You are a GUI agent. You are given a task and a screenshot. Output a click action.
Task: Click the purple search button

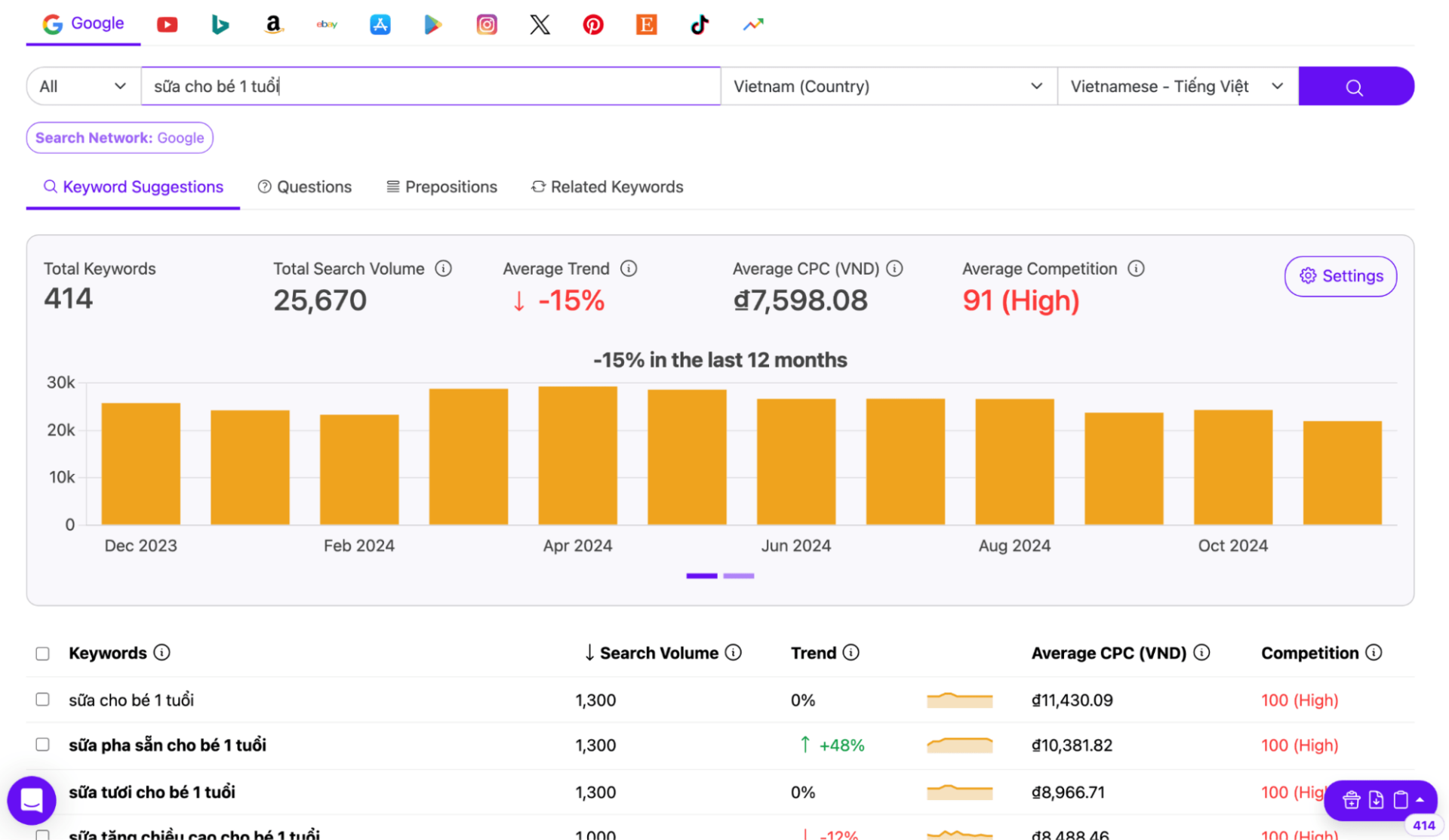point(1355,86)
